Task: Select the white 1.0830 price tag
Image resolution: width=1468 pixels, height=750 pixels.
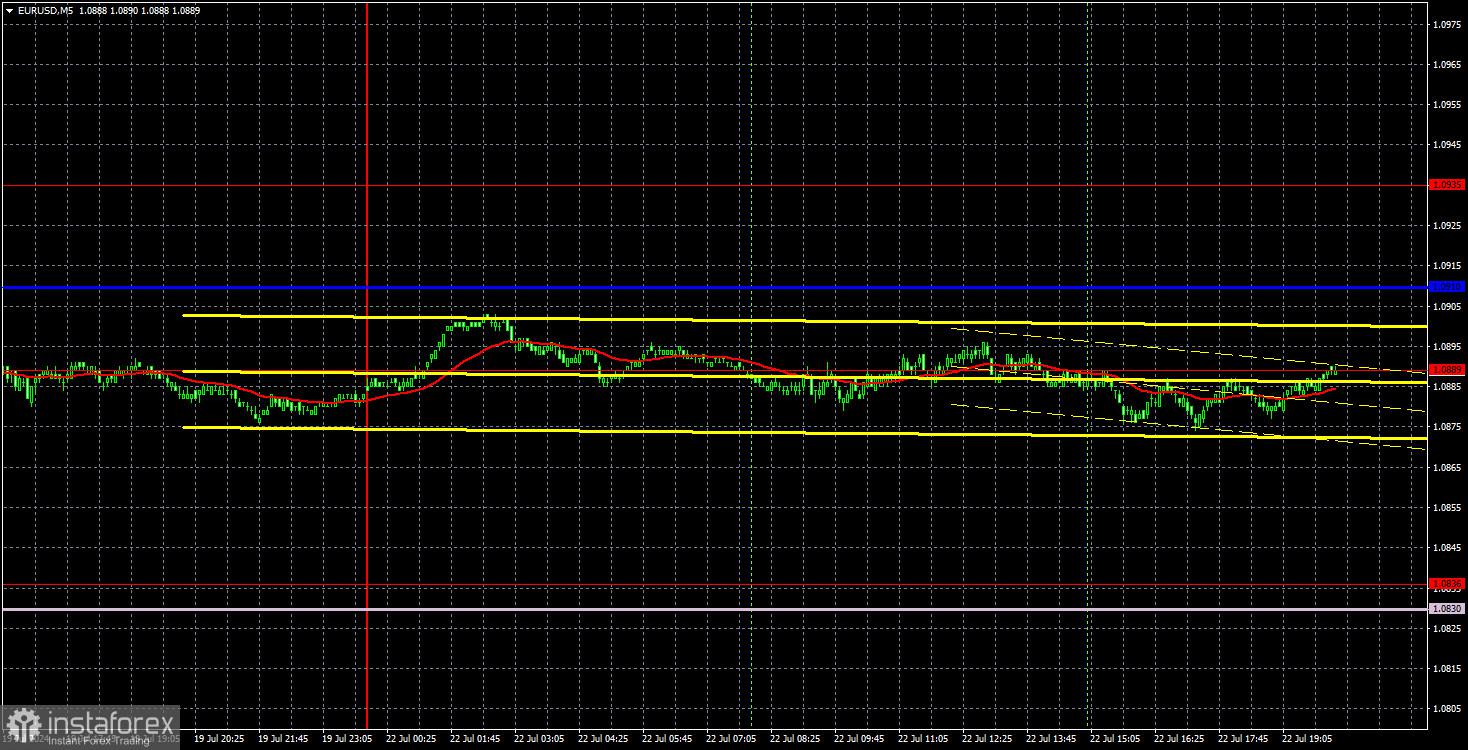Action: coord(1447,609)
